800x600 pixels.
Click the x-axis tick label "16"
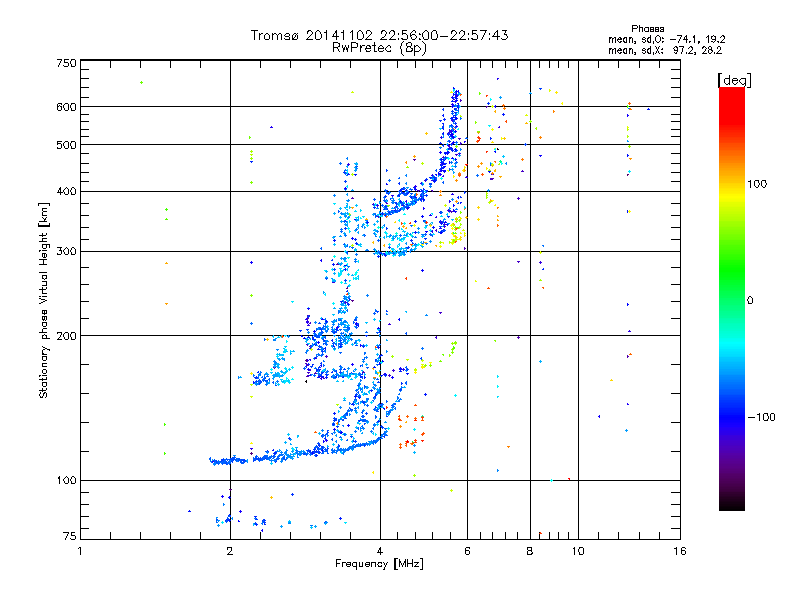click(x=680, y=551)
